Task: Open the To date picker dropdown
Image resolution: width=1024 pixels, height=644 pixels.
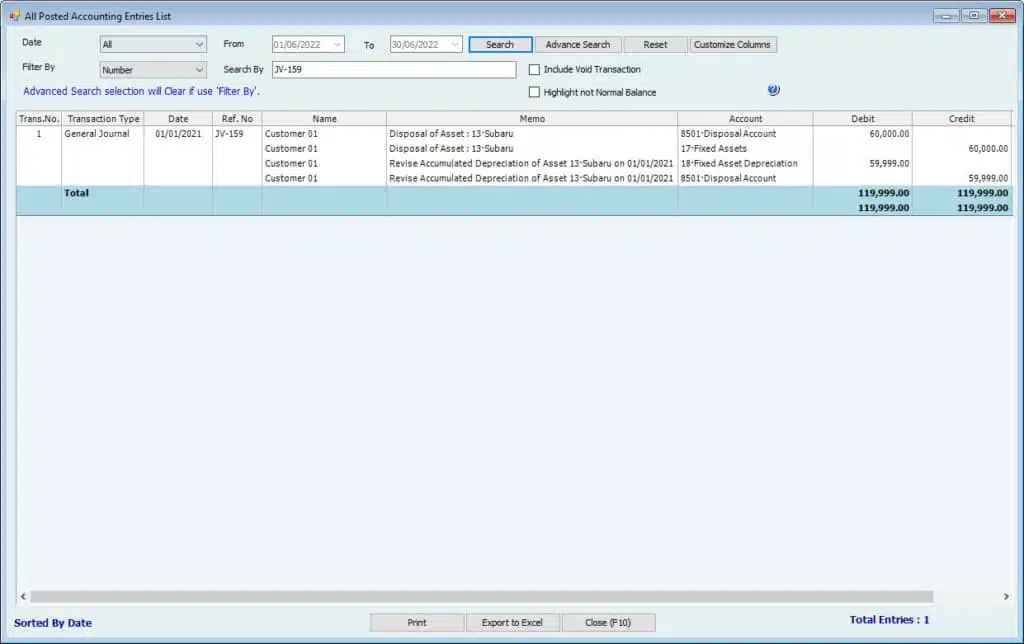Action: [454, 45]
